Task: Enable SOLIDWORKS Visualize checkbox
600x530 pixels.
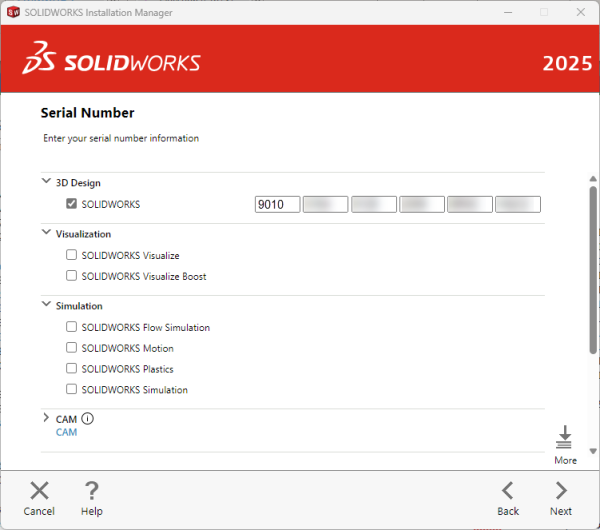Action: point(71,256)
